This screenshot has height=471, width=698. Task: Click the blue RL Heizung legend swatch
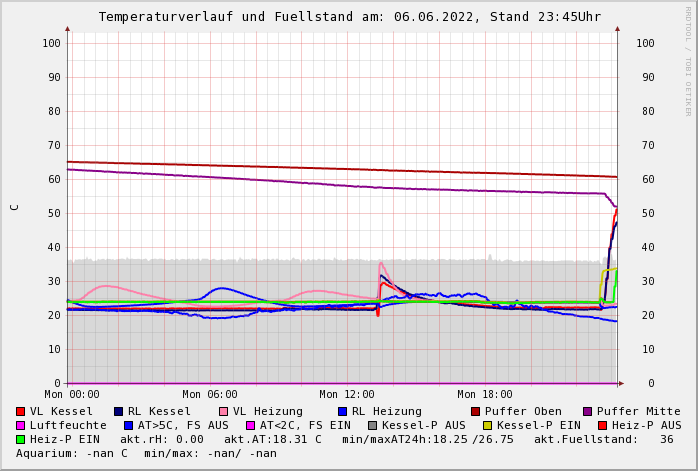coord(342,411)
